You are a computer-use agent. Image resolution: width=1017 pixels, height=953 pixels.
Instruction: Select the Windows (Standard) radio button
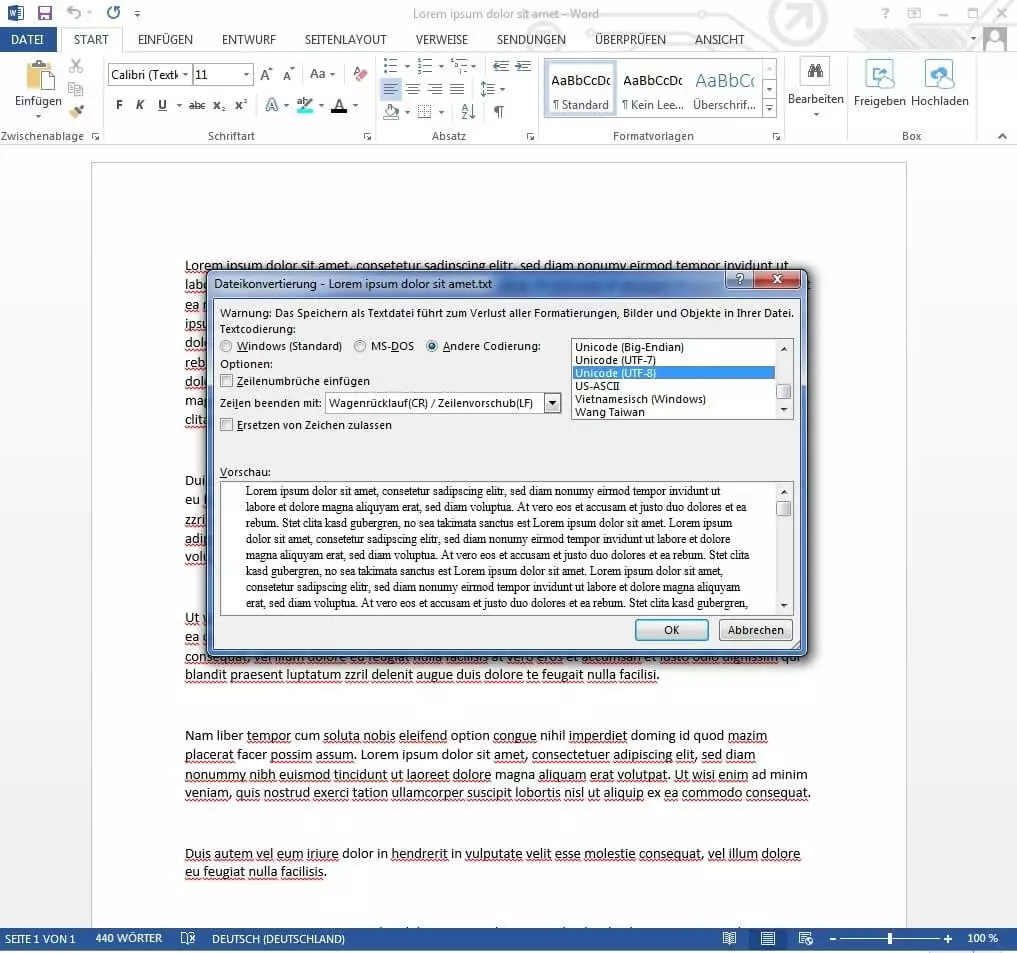(227, 346)
